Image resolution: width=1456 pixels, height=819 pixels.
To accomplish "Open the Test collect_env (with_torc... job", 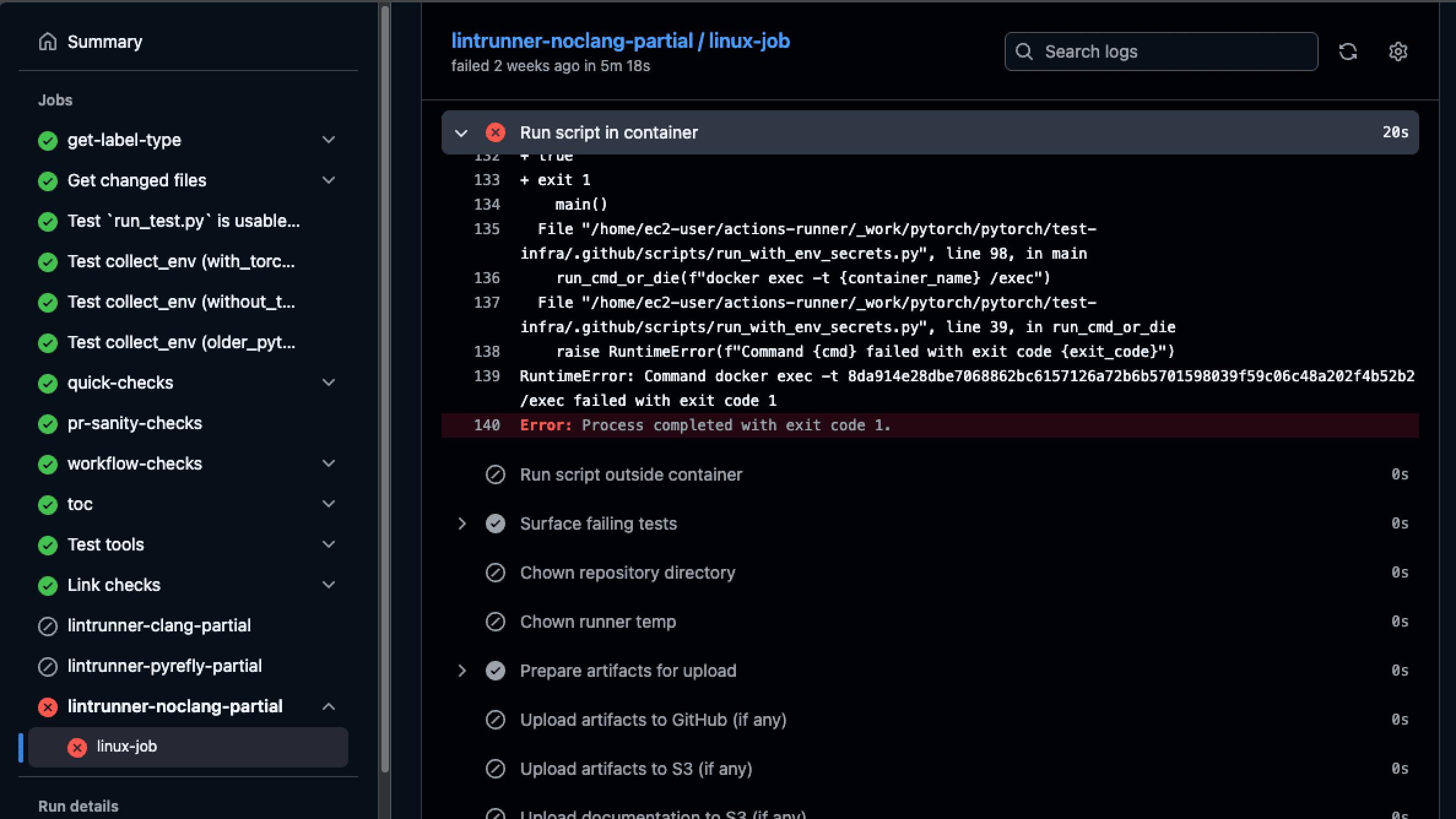I will (181, 261).
